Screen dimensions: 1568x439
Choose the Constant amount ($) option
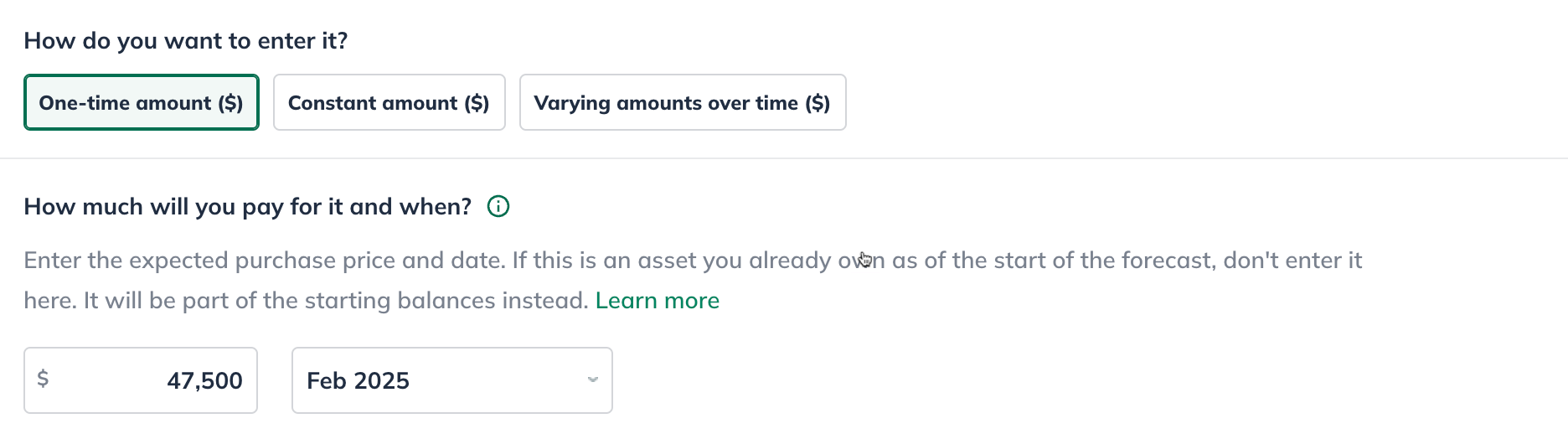click(x=389, y=103)
